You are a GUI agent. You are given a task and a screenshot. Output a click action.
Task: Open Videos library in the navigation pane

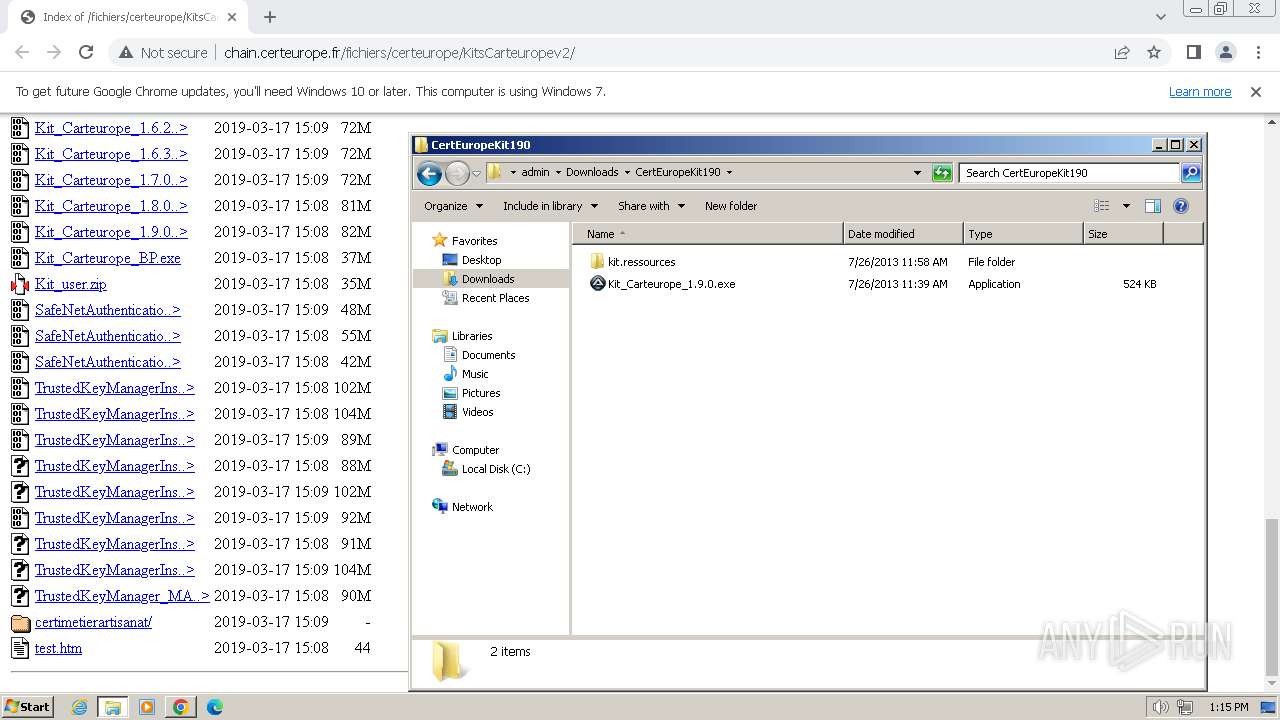pos(477,412)
